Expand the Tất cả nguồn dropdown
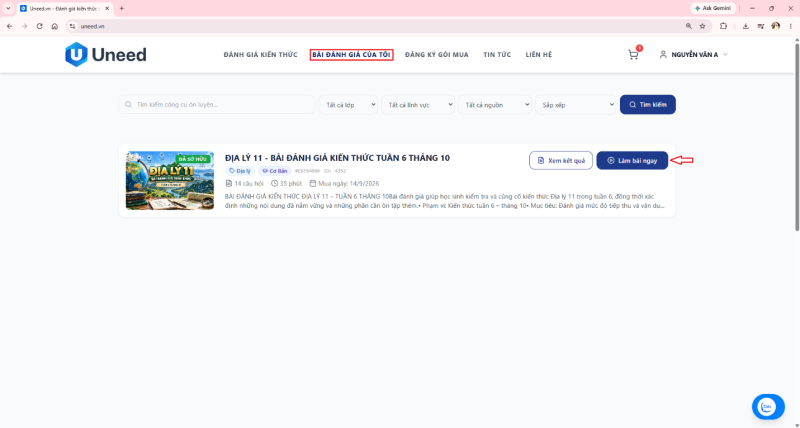Viewport: 800px width, 428px height. tap(495, 105)
